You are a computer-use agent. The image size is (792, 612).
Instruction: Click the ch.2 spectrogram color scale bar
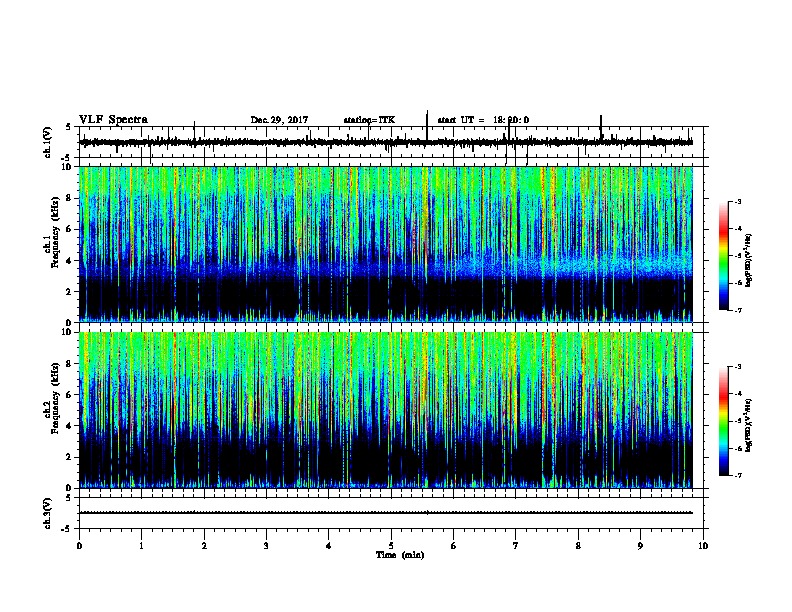coord(724,421)
